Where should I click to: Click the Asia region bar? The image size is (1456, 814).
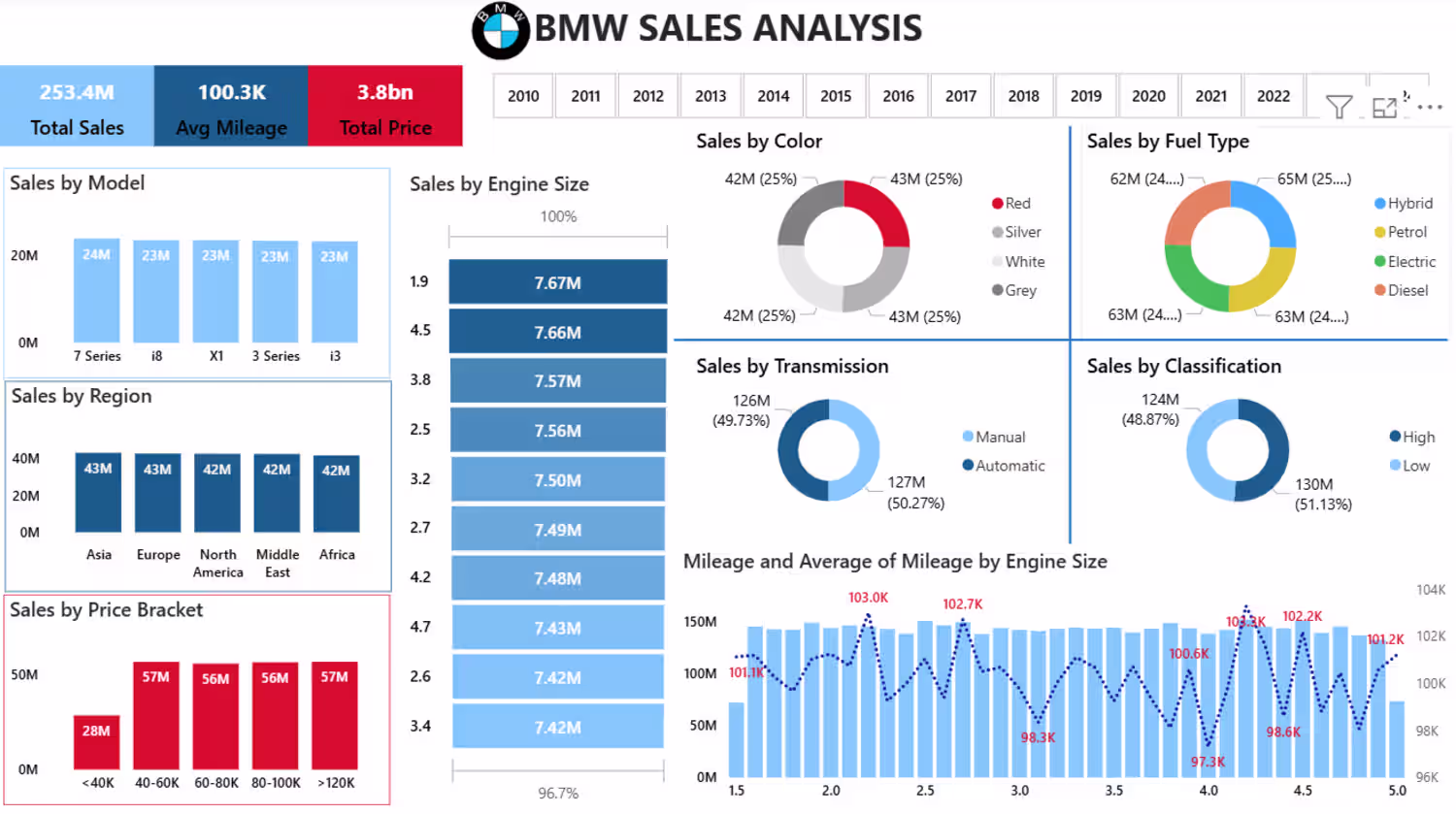(x=98, y=493)
